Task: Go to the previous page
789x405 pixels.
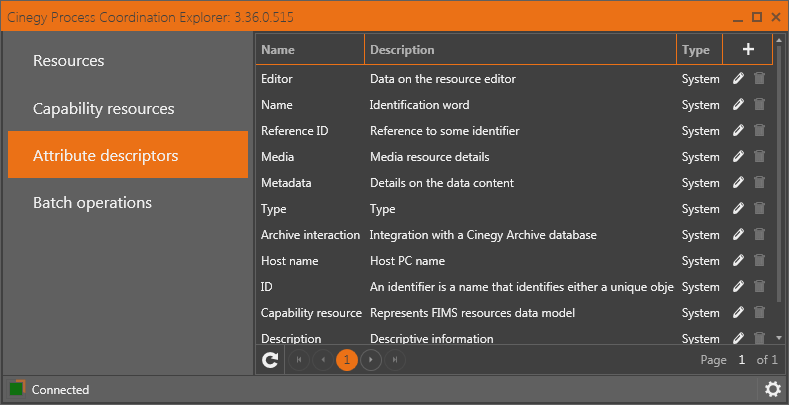Action: tap(323, 360)
